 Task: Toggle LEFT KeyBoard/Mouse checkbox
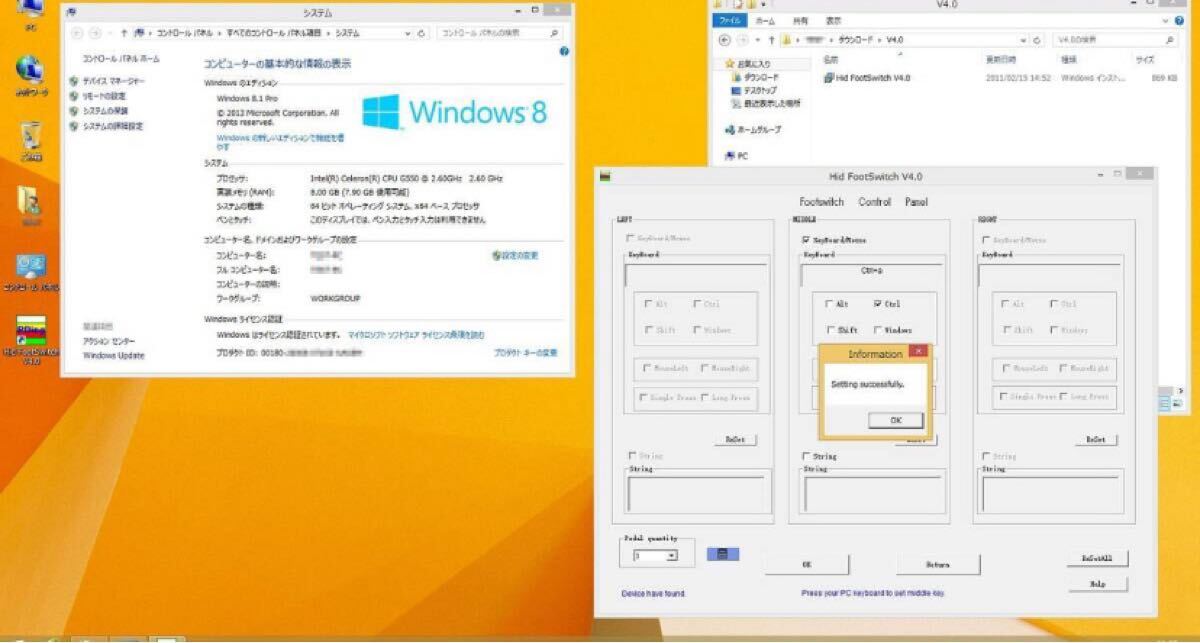click(630, 239)
